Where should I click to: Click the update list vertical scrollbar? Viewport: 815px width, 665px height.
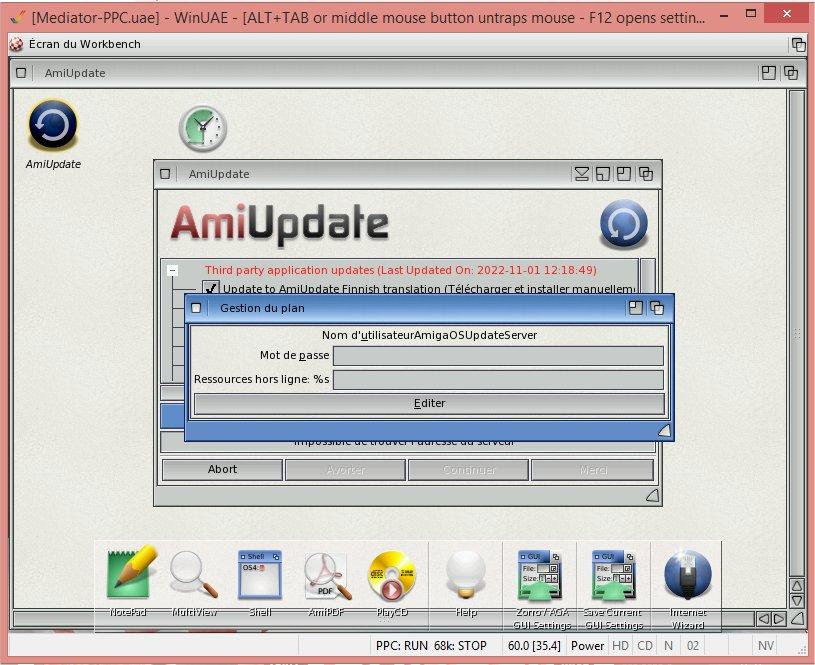[648, 276]
